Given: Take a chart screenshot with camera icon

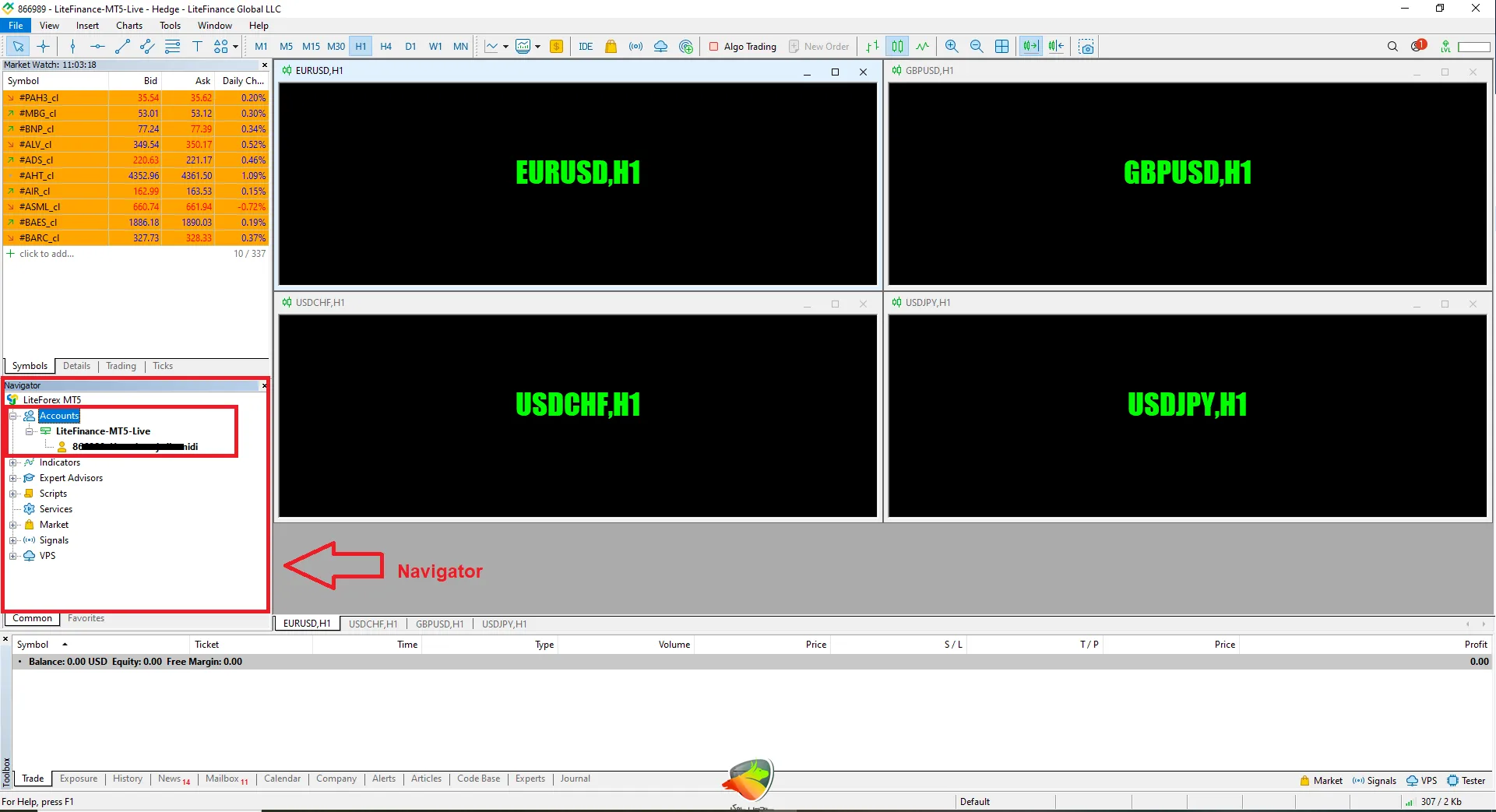Looking at the screenshot, I should 1086,47.
